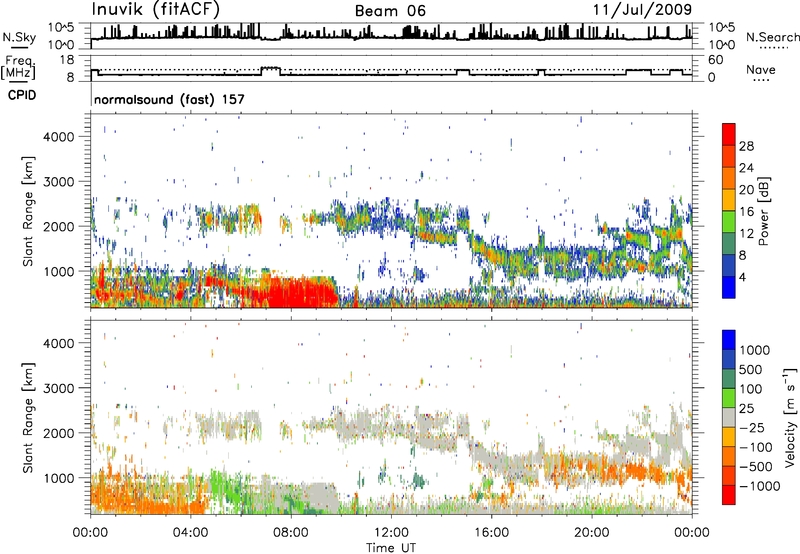
Task: Click the "60" Nave axis tick label
Action: 715,60
